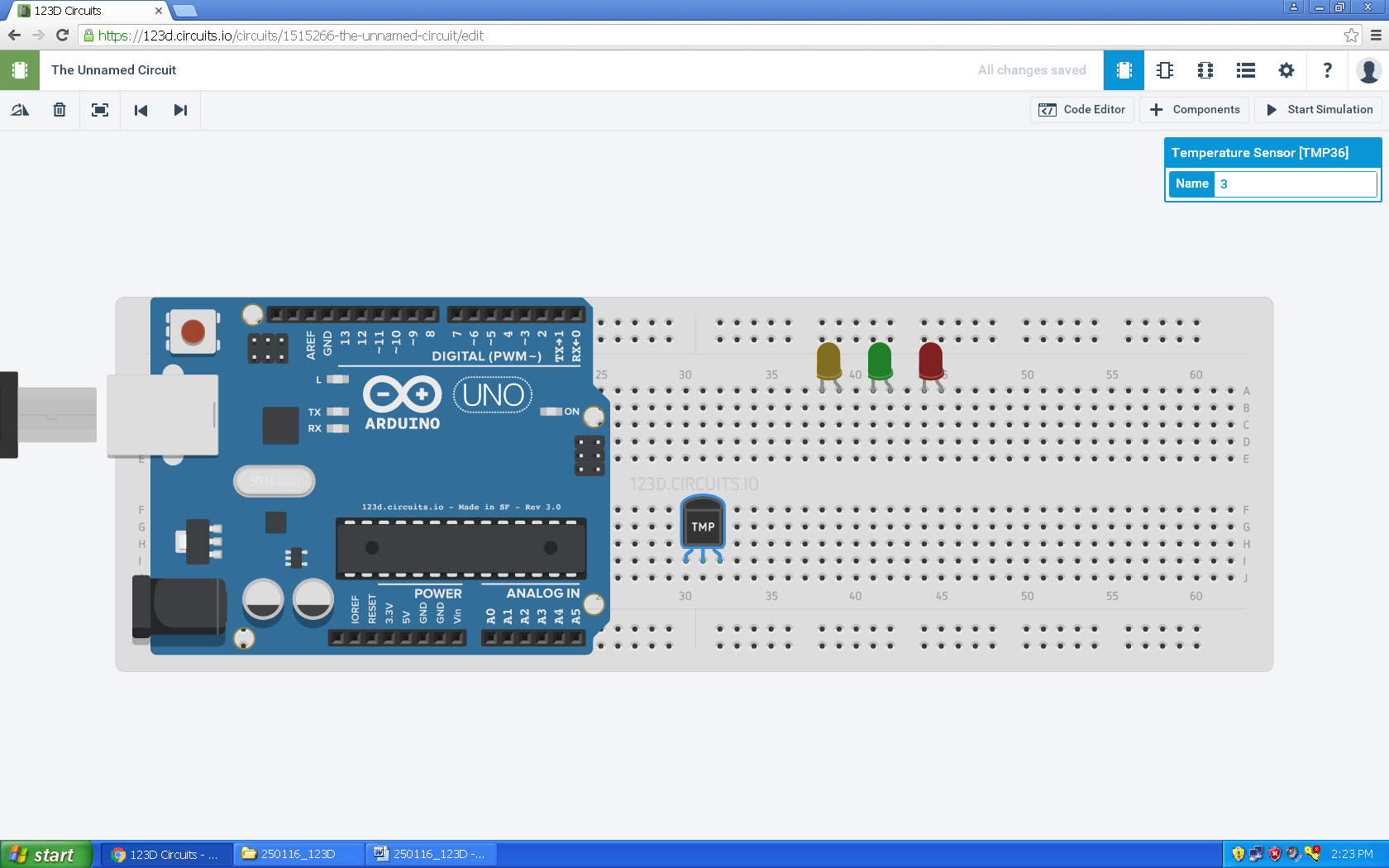The width and height of the screenshot is (1389, 868).
Task: Bookmark this page with the star
Action: tap(1351, 35)
